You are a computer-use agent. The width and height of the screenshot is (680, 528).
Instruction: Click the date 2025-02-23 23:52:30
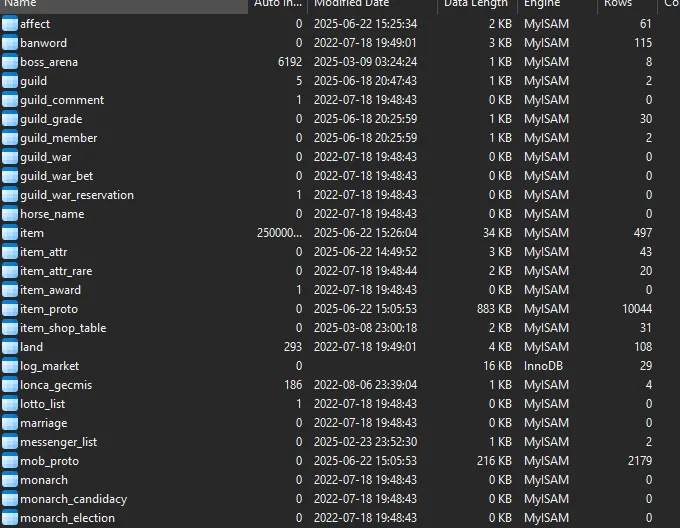click(365, 442)
